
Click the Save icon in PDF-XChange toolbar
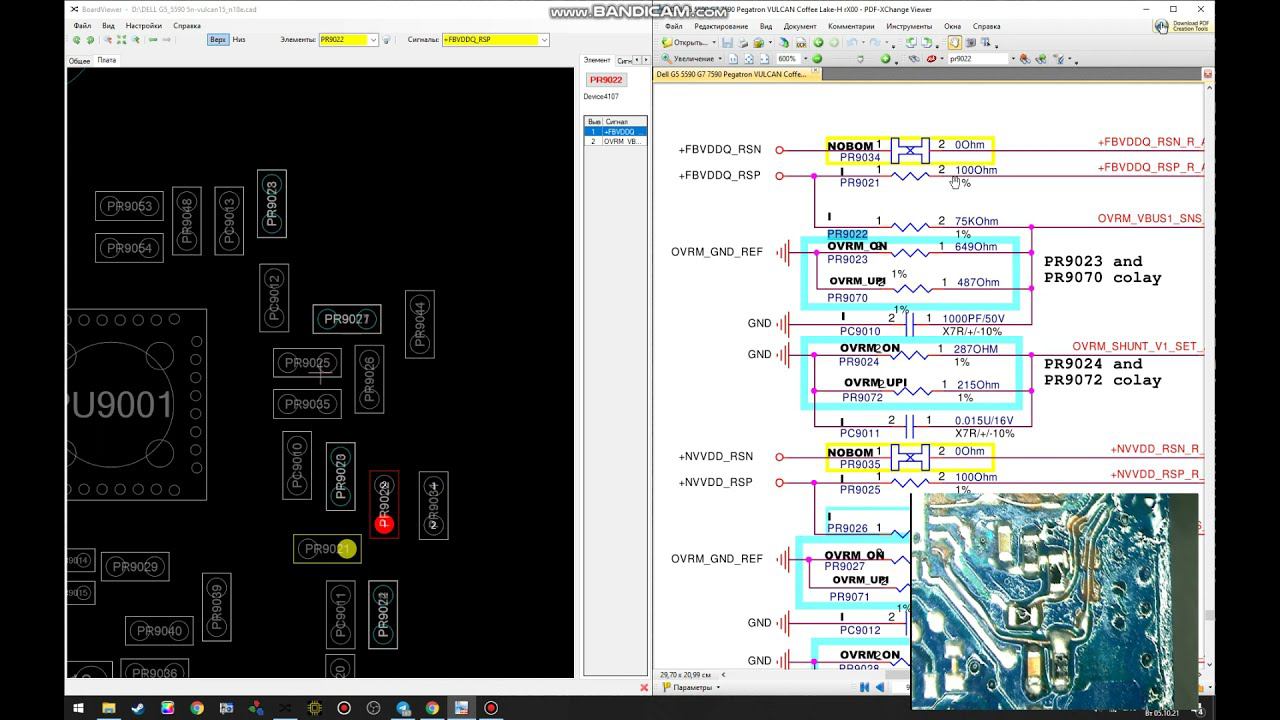(728, 43)
